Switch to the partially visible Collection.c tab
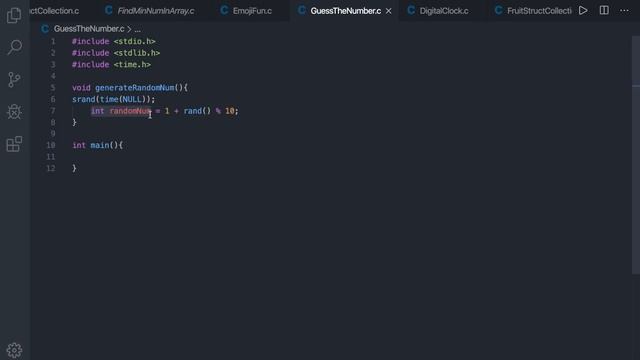 tap(55, 11)
